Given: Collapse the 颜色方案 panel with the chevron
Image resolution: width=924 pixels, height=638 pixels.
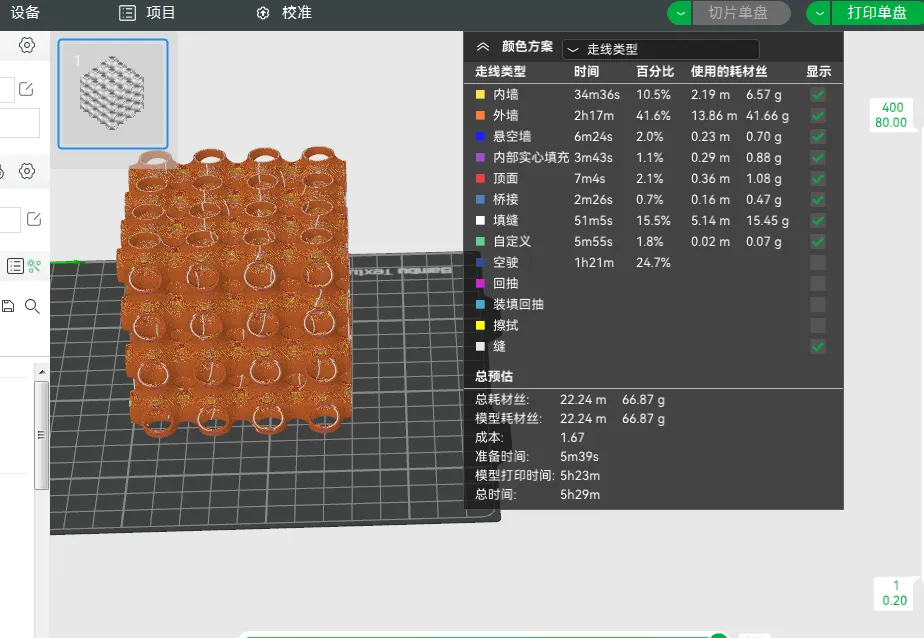Looking at the screenshot, I should pyautogui.click(x=483, y=47).
